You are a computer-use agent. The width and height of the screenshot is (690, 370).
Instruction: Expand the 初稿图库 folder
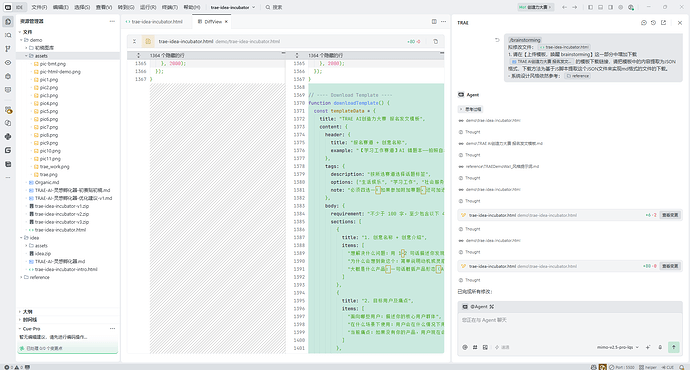coord(26,48)
